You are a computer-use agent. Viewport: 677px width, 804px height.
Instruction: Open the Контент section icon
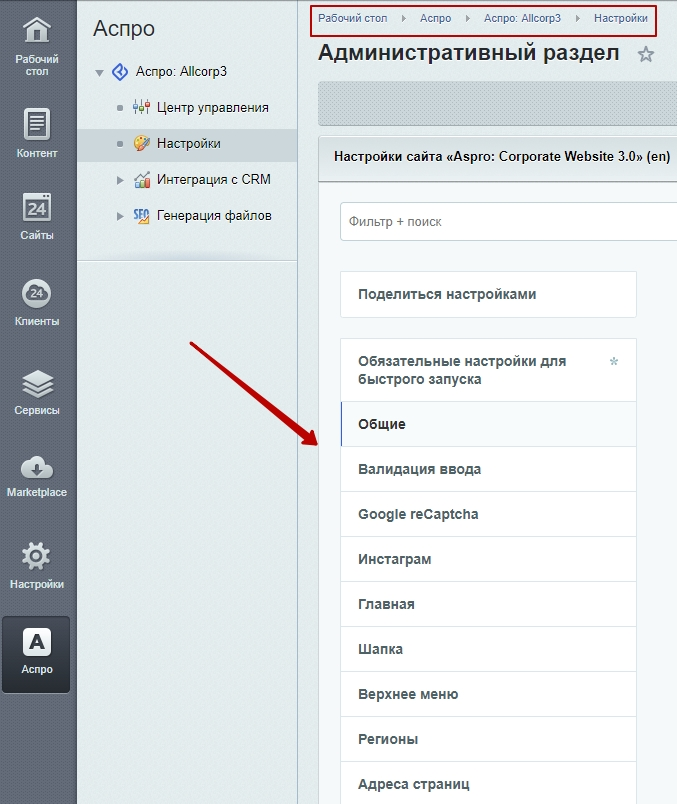36,124
